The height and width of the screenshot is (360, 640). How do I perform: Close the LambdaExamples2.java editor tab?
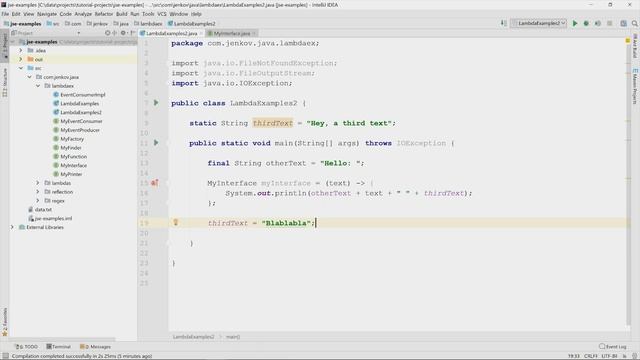(x=201, y=33)
